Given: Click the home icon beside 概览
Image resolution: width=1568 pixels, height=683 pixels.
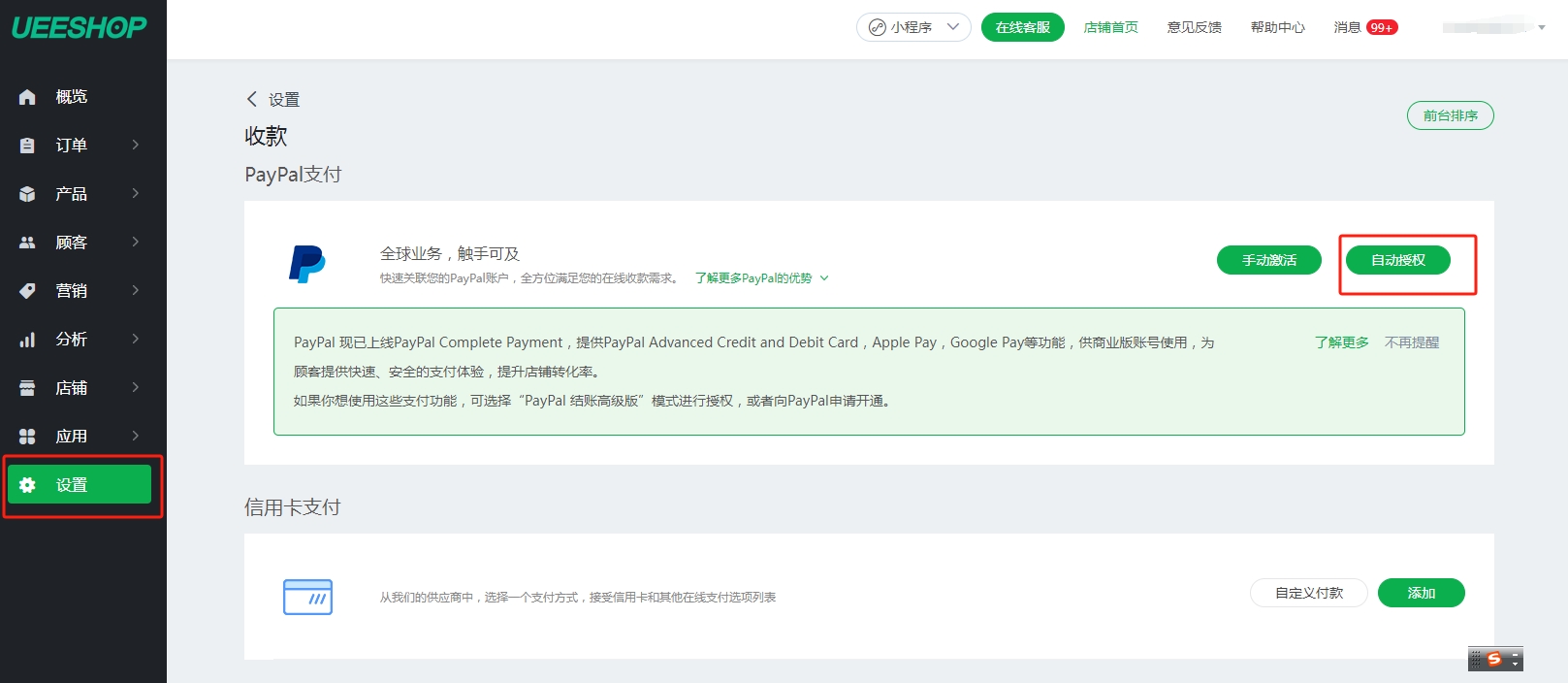Looking at the screenshot, I should coord(27,97).
